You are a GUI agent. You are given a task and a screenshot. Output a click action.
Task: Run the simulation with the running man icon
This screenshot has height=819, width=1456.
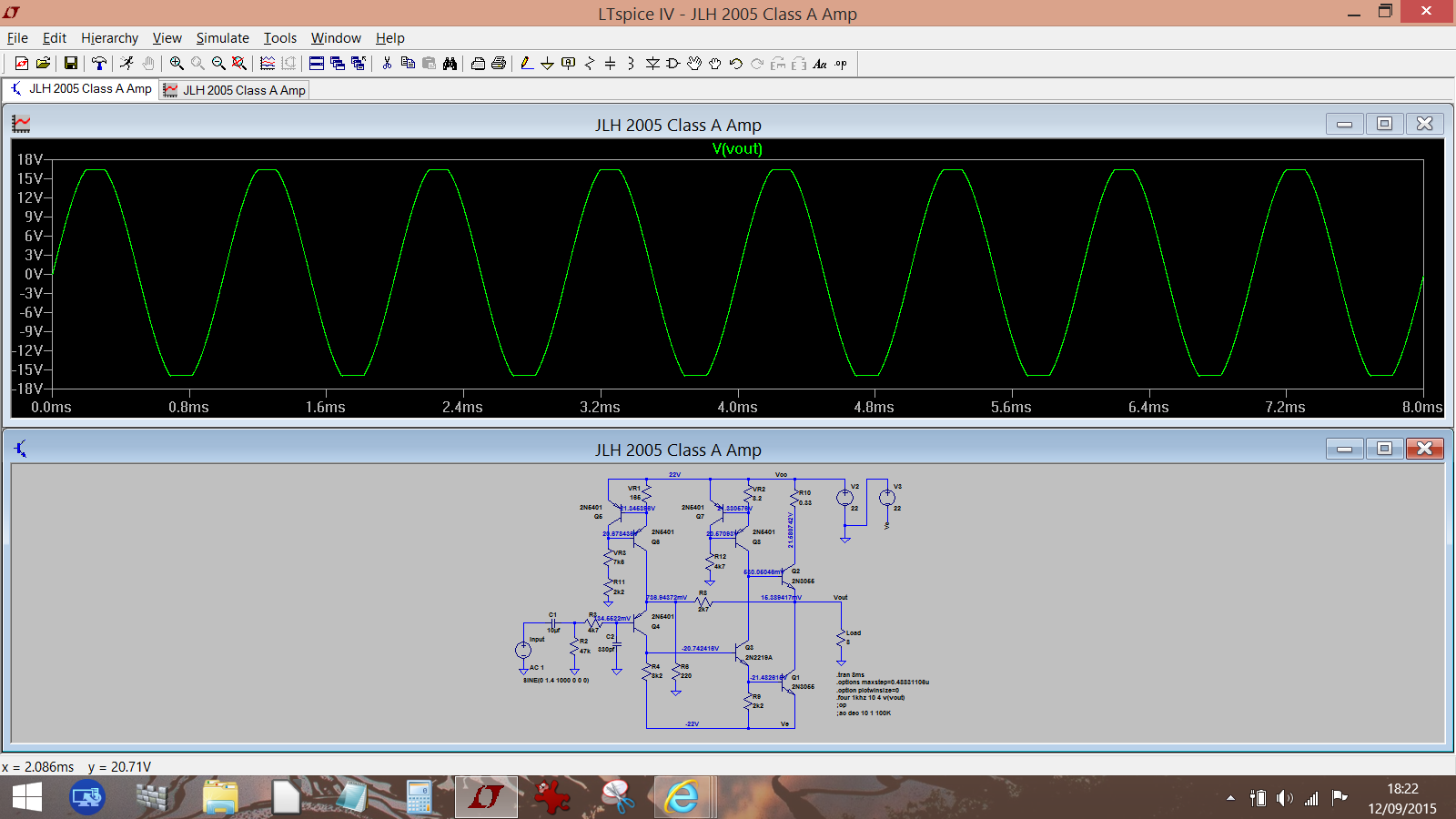(x=126, y=63)
